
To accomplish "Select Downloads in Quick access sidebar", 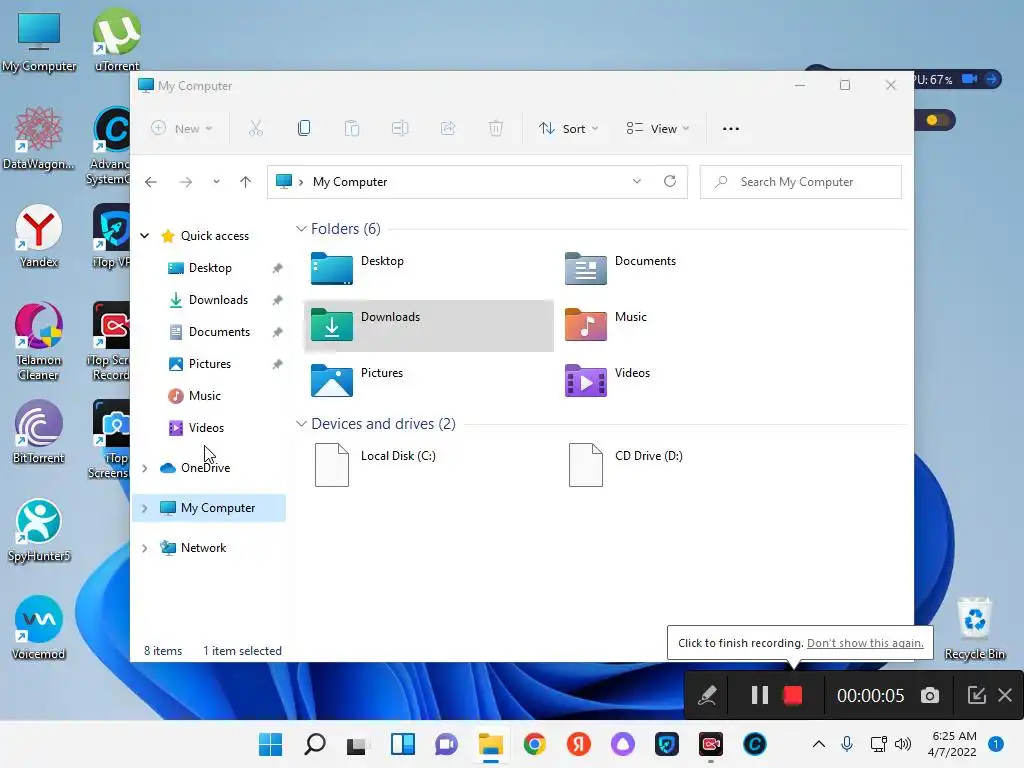I will pos(218,300).
